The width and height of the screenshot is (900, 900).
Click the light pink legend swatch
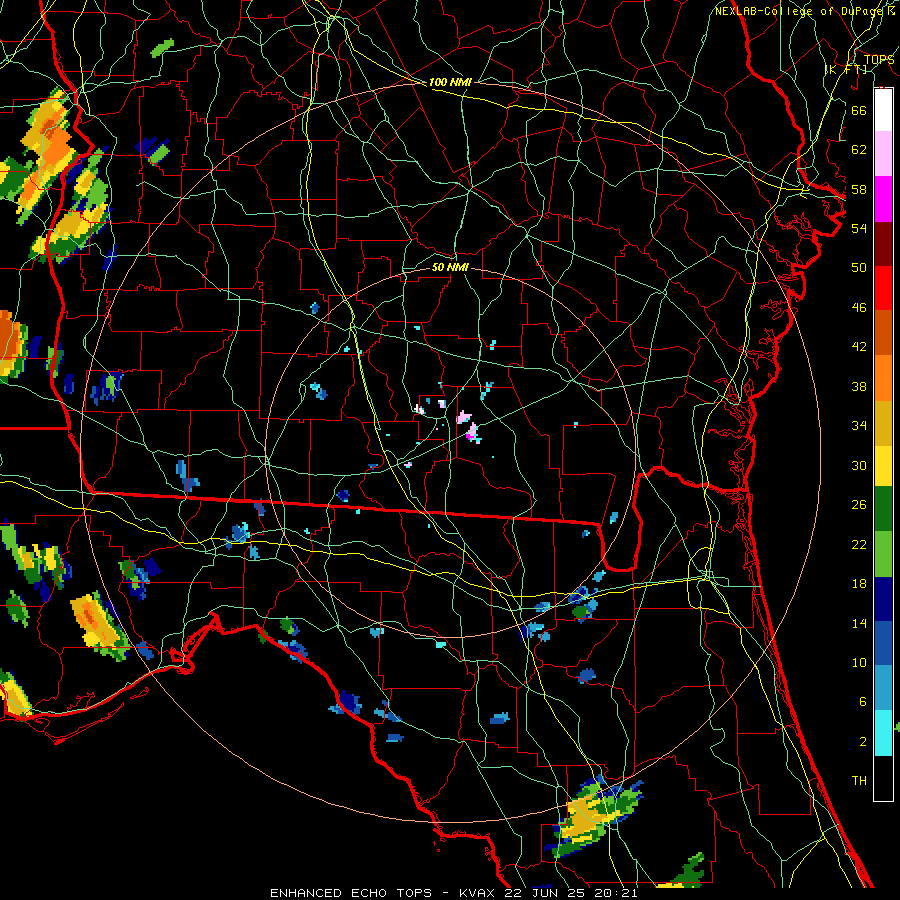[883, 153]
